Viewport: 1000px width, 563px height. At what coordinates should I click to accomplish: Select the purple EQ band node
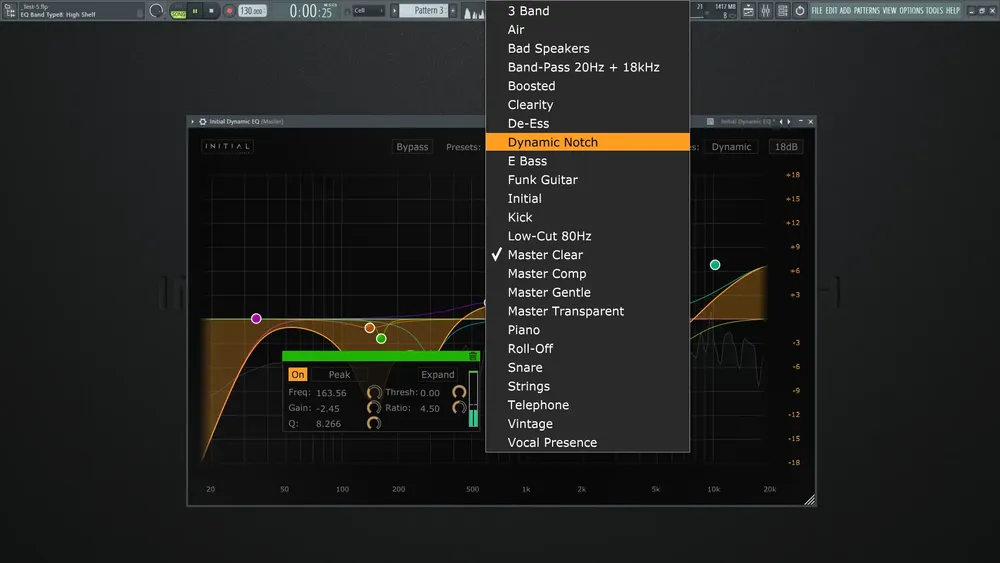[x=256, y=318]
